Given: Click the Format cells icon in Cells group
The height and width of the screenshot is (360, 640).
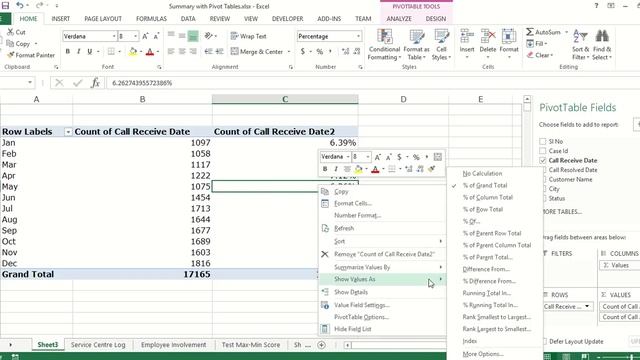Looking at the screenshot, I should point(509,37).
